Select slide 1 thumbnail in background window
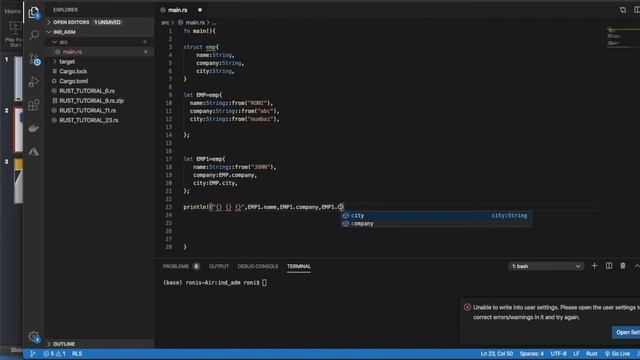640x360 pixels. click(18, 79)
